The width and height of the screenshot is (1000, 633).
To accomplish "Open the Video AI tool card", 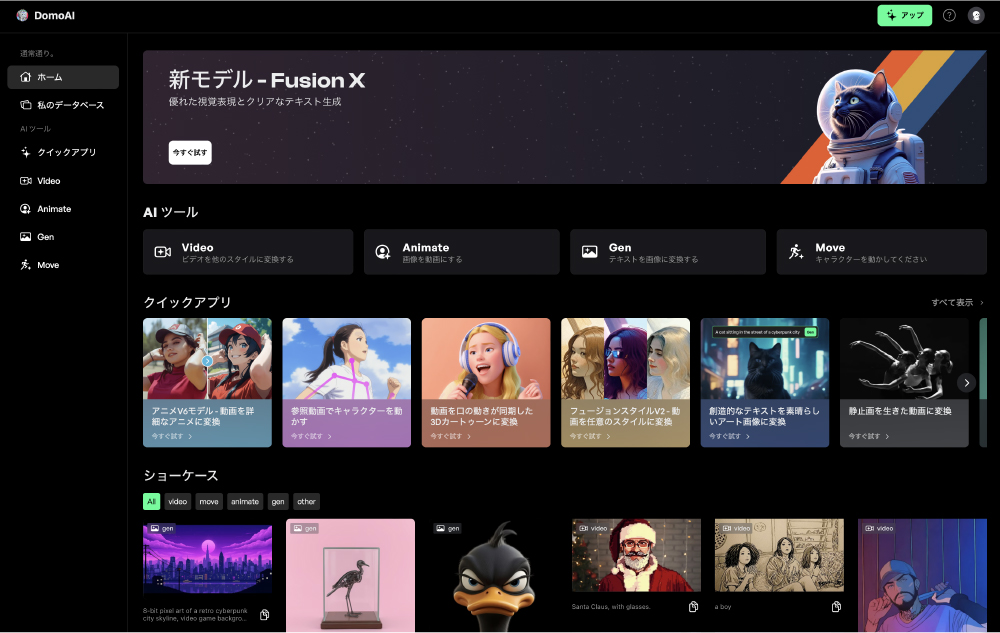I will [248, 252].
